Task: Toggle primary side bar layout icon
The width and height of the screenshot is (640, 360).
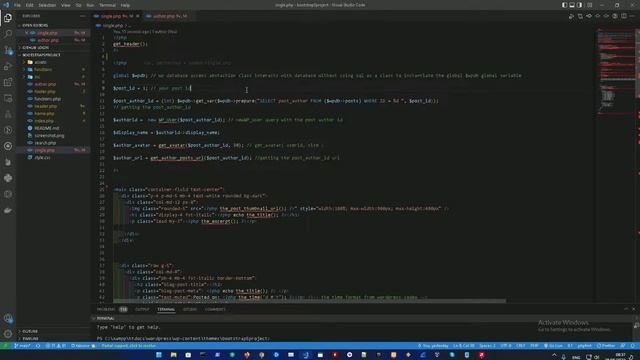Action: (x=564, y=5)
